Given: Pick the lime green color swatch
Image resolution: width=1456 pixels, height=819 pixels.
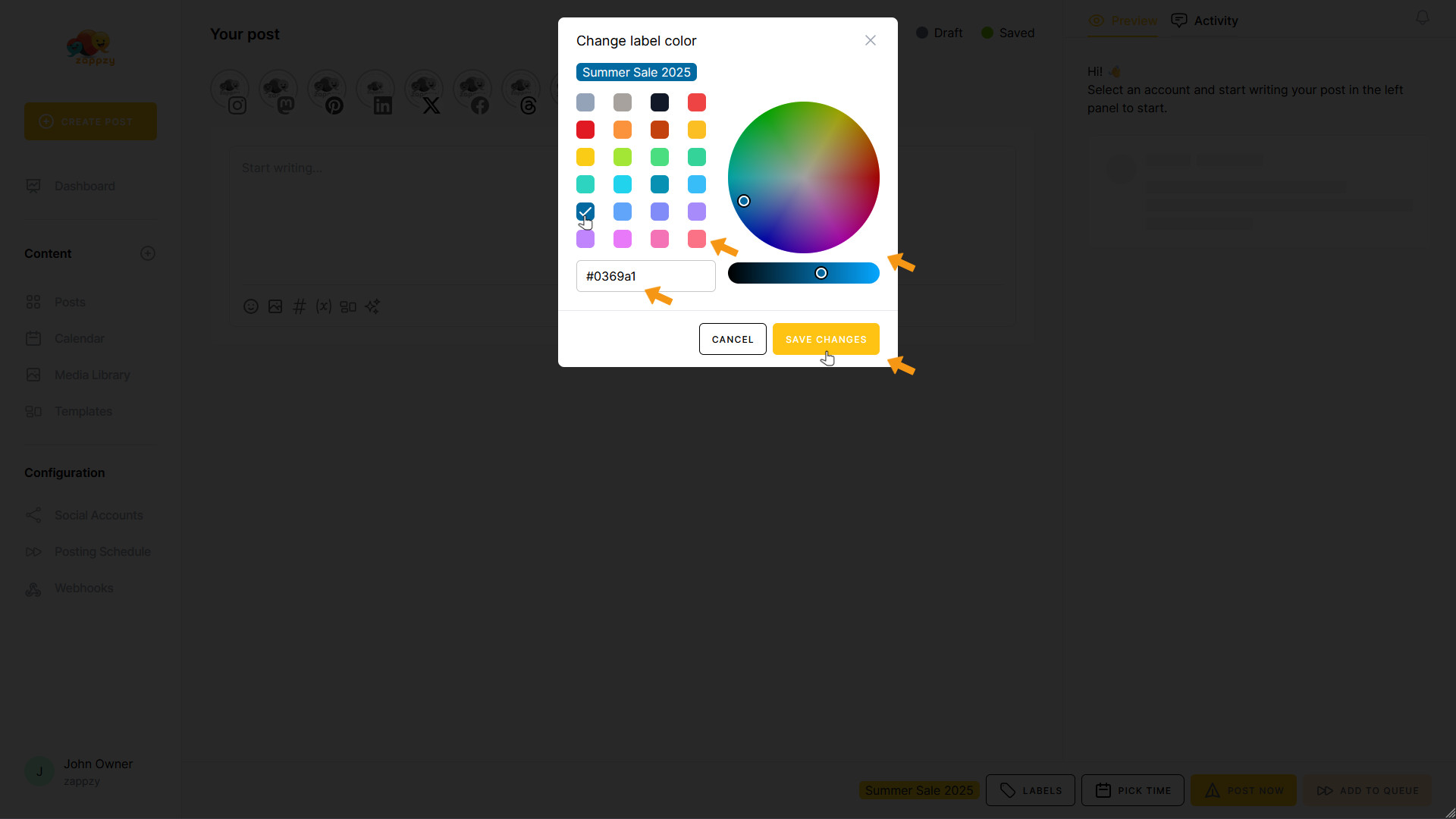Looking at the screenshot, I should pos(623,157).
